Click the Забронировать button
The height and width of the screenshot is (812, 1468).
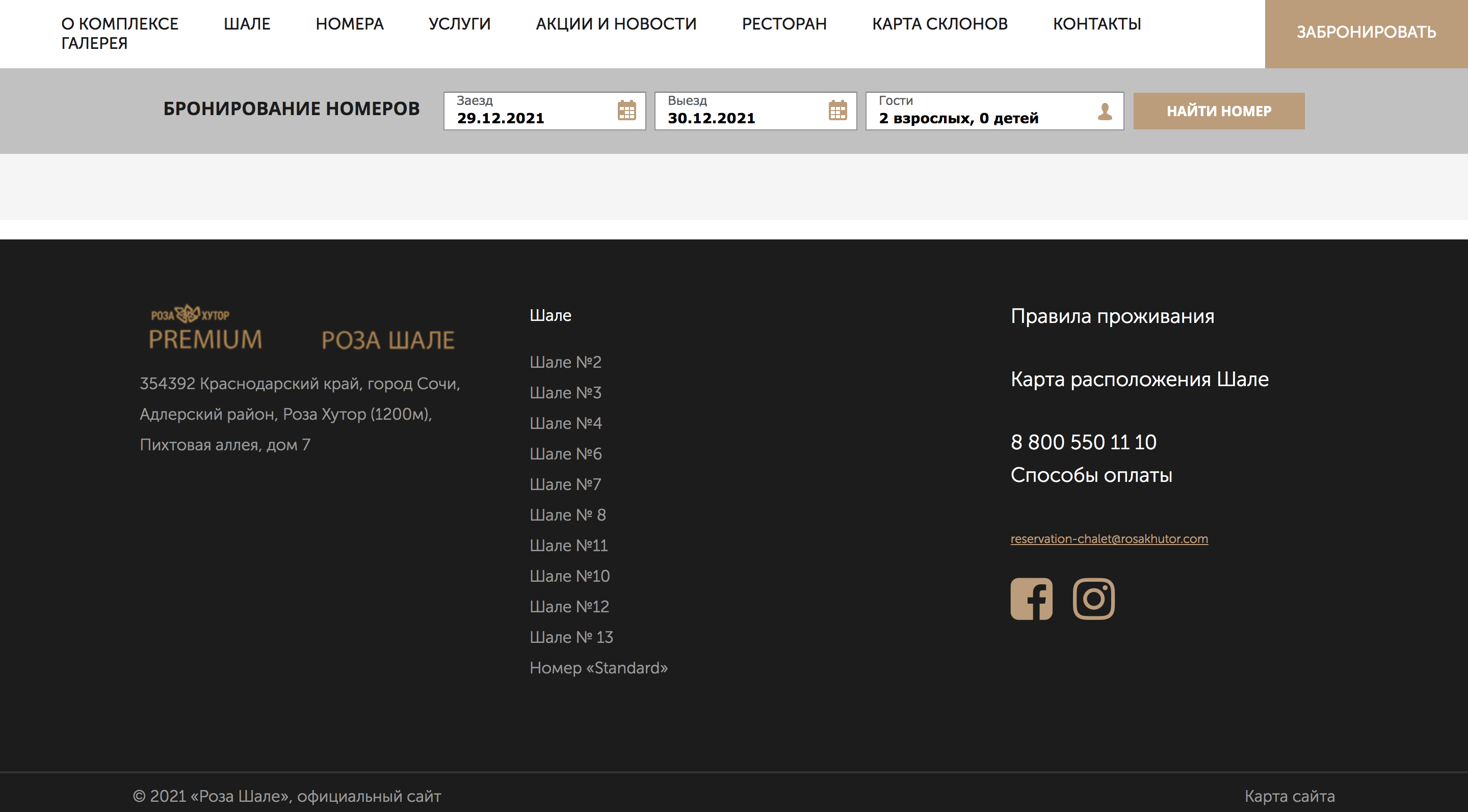[x=1366, y=33]
